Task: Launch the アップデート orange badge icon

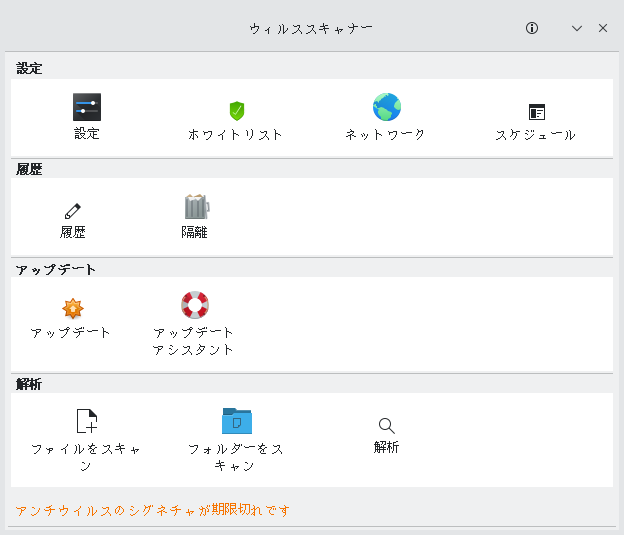Action: [x=73, y=309]
